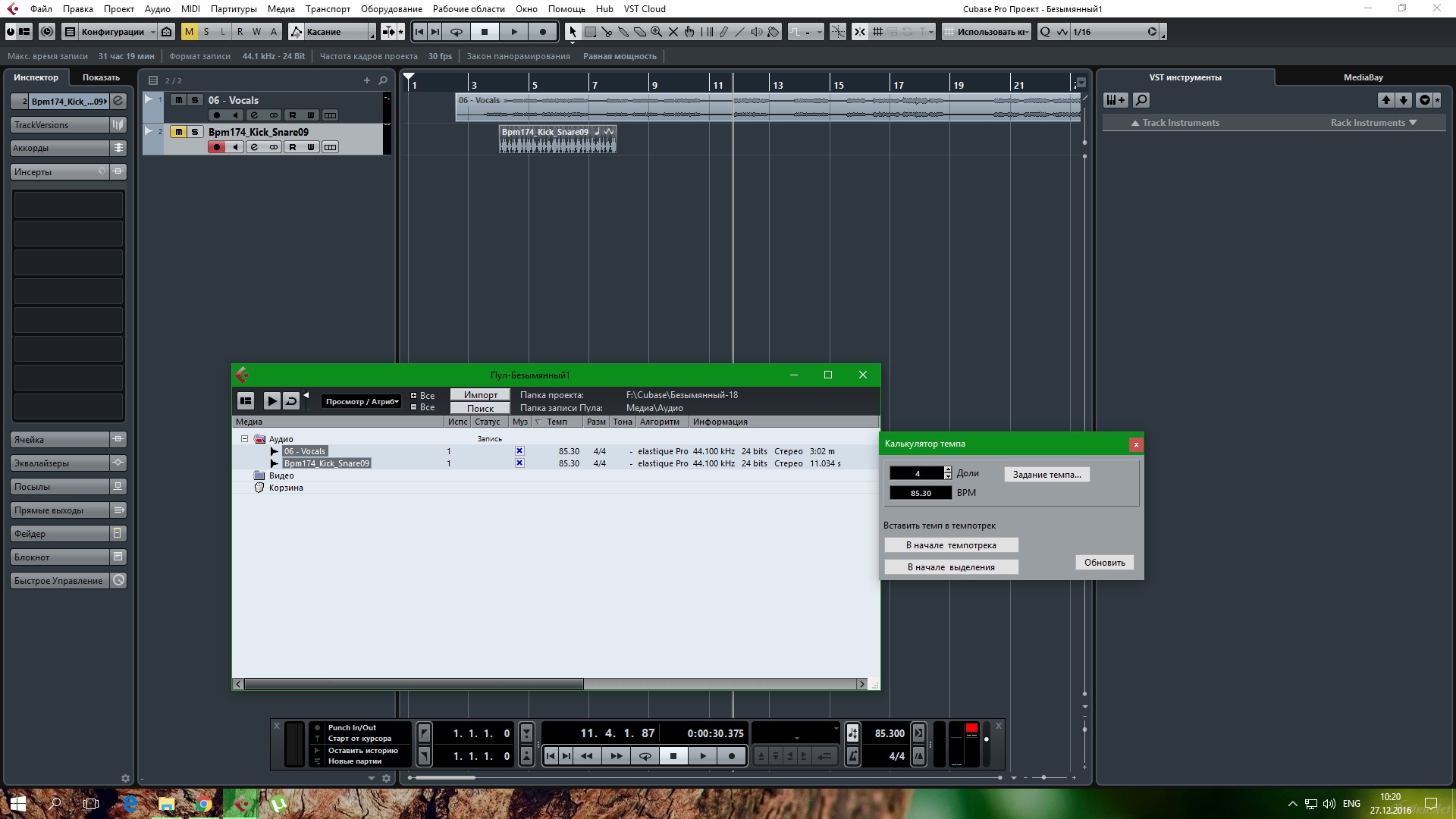Viewport: 1456px width, 819px height.
Task: Select the Zoom magnifier tool
Action: point(657,32)
